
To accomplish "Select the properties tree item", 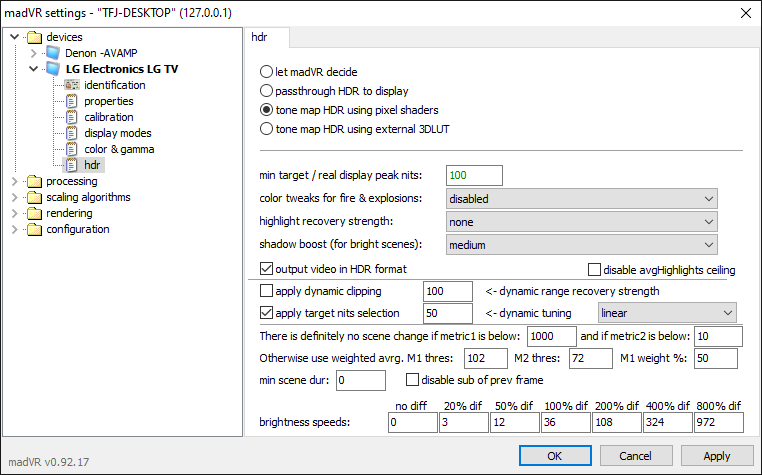I will (108, 101).
